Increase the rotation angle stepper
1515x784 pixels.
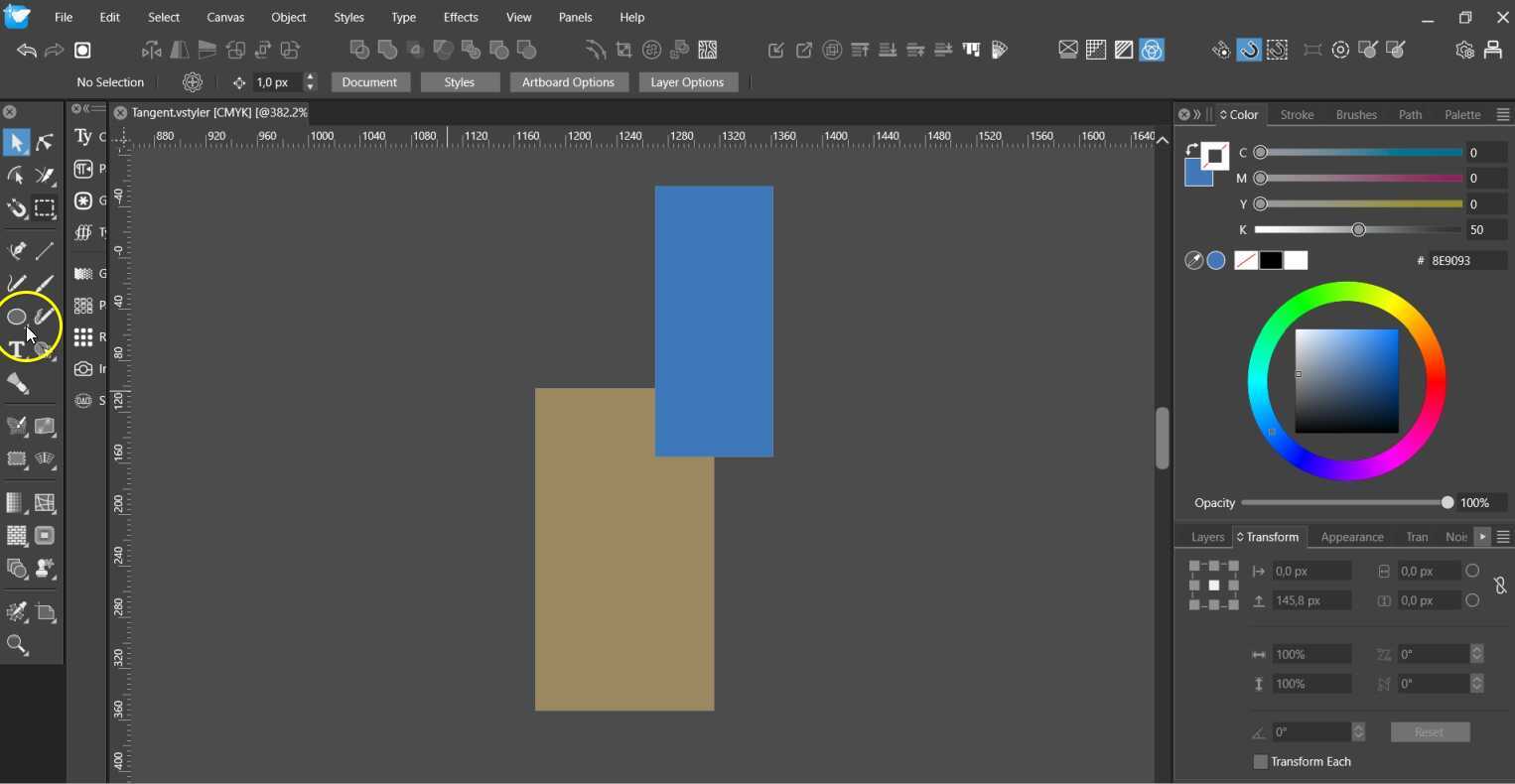coord(1358,726)
